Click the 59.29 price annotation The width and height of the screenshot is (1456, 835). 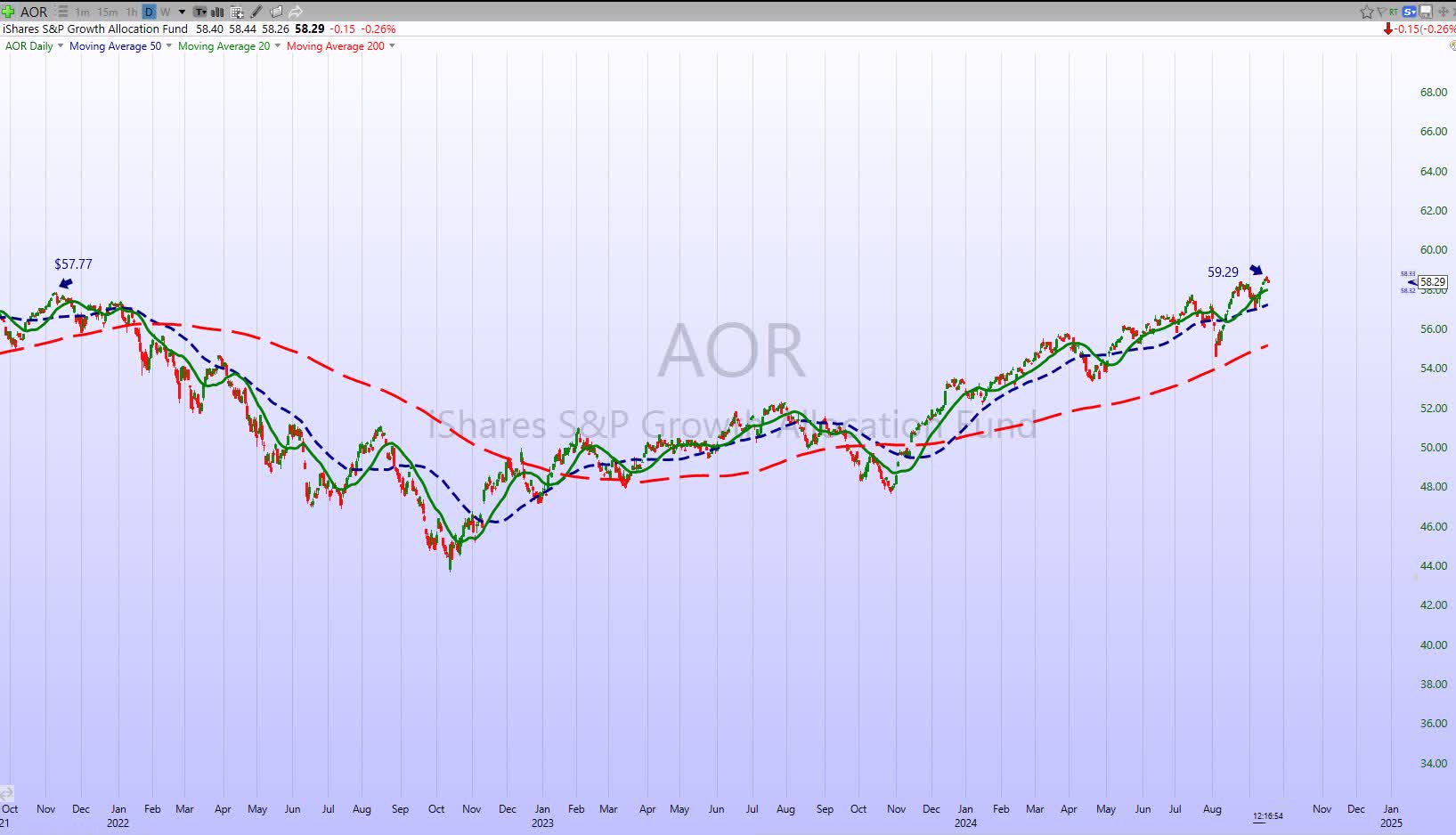(1223, 272)
